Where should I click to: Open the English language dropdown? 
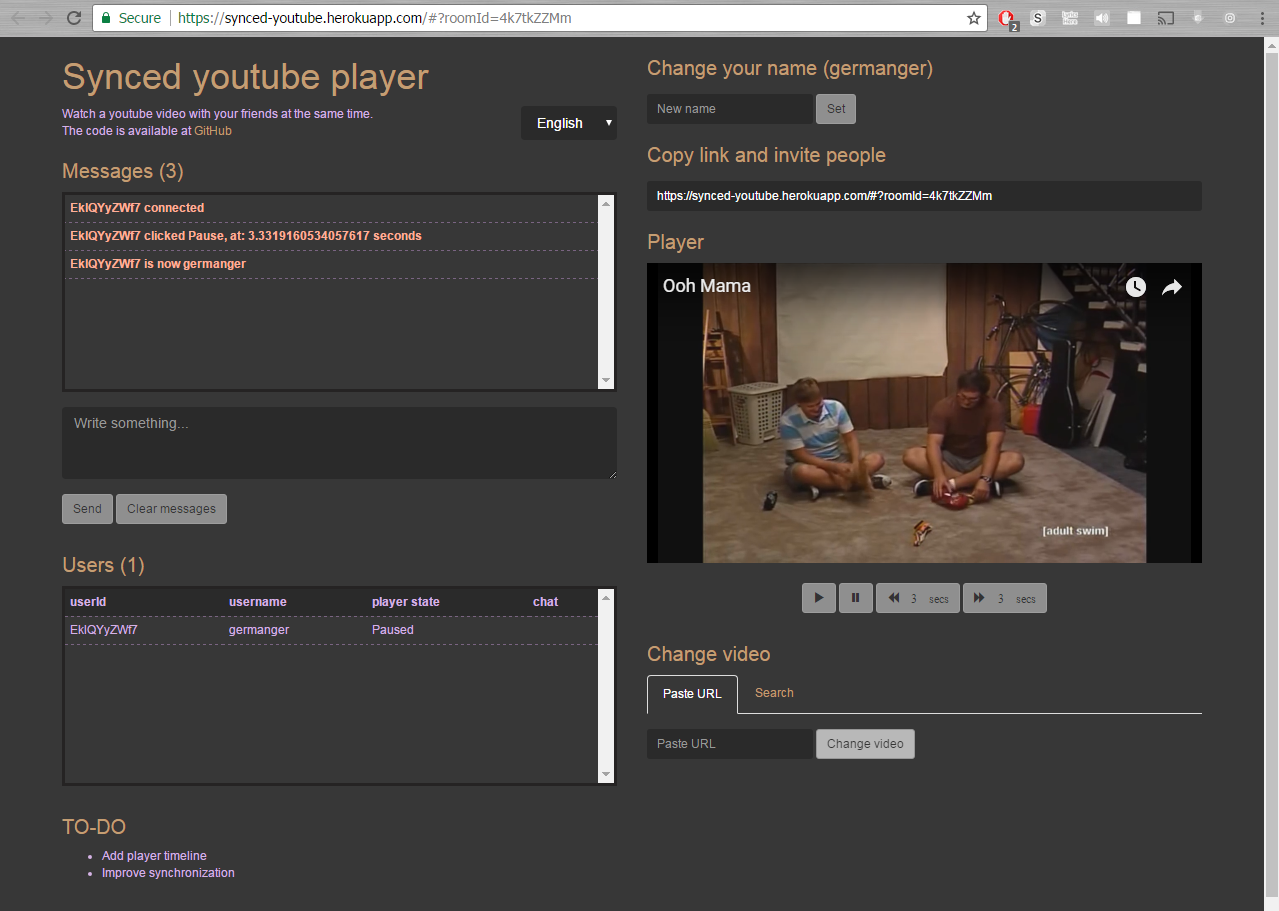pyautogui.click(x=569, y=123)
